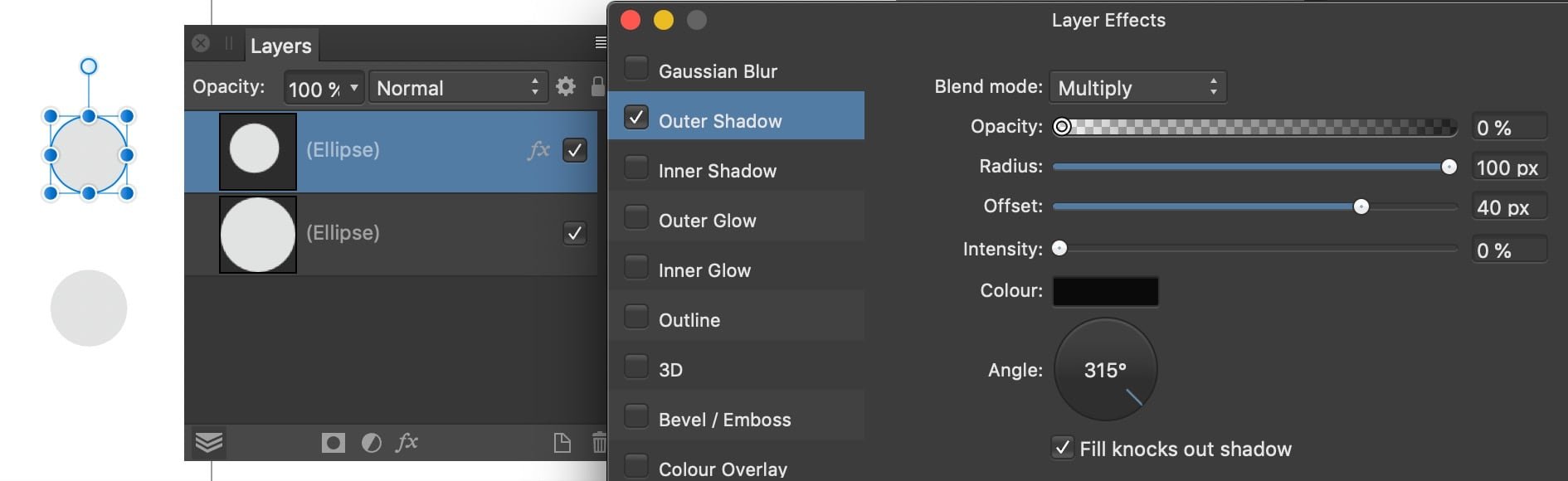Open the Multiply blend mode dropdown
The height and width of the screenshot is (481, 1568).
click(x=1137, y=87)
